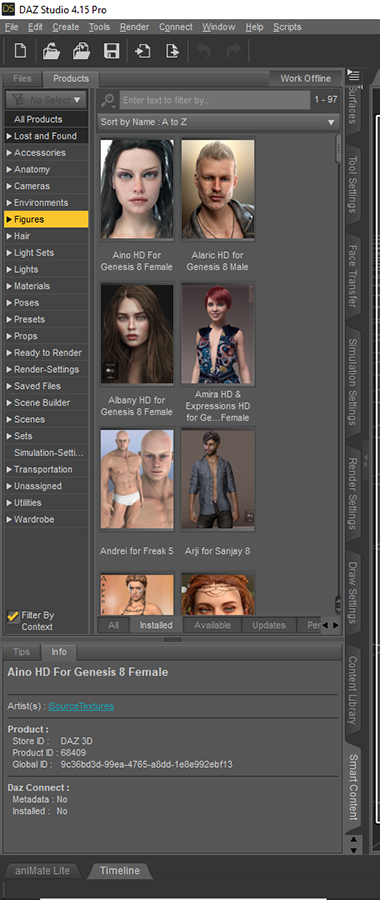This screenshot has height=900, width=380.
Task: Click the Import arrow-into-page icon
Action: 142,51
